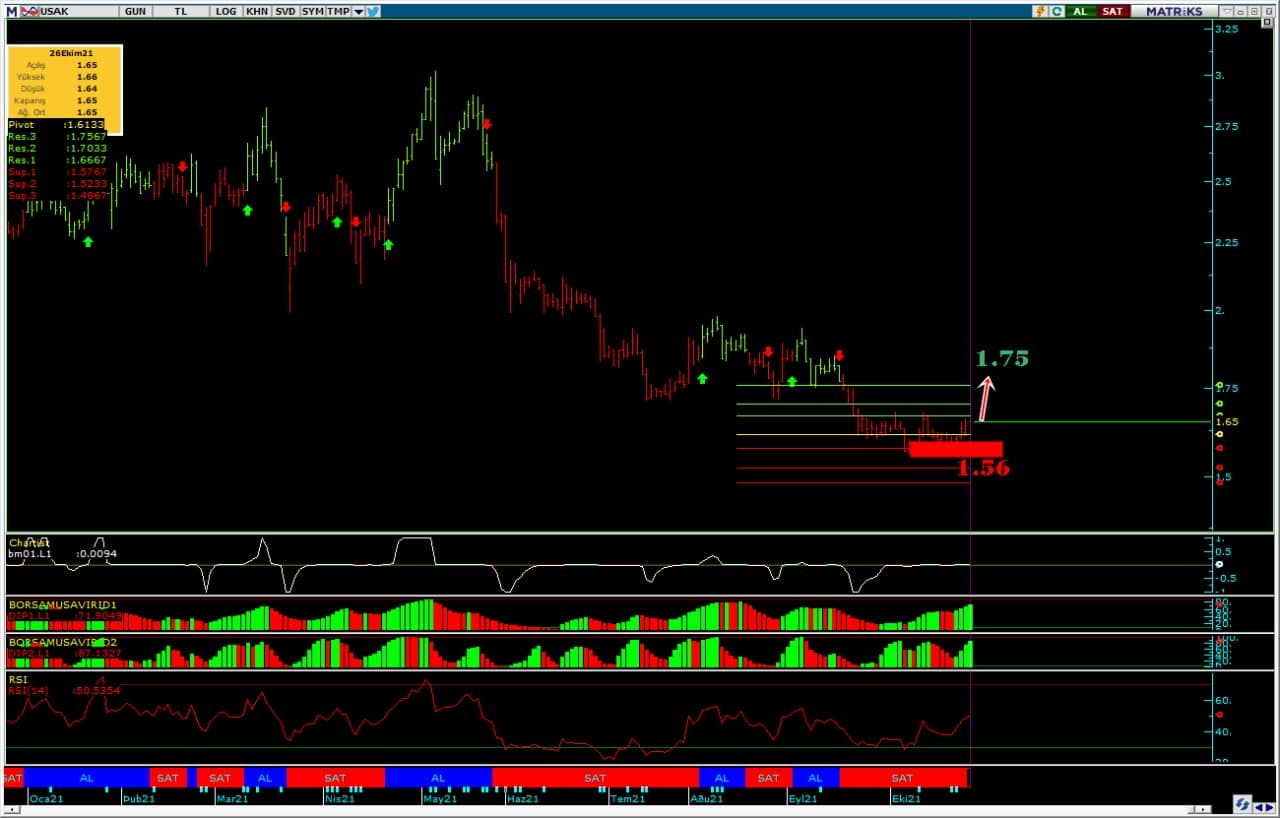Toggle the SVD button

pyautogui.click(x=286, y=11)
